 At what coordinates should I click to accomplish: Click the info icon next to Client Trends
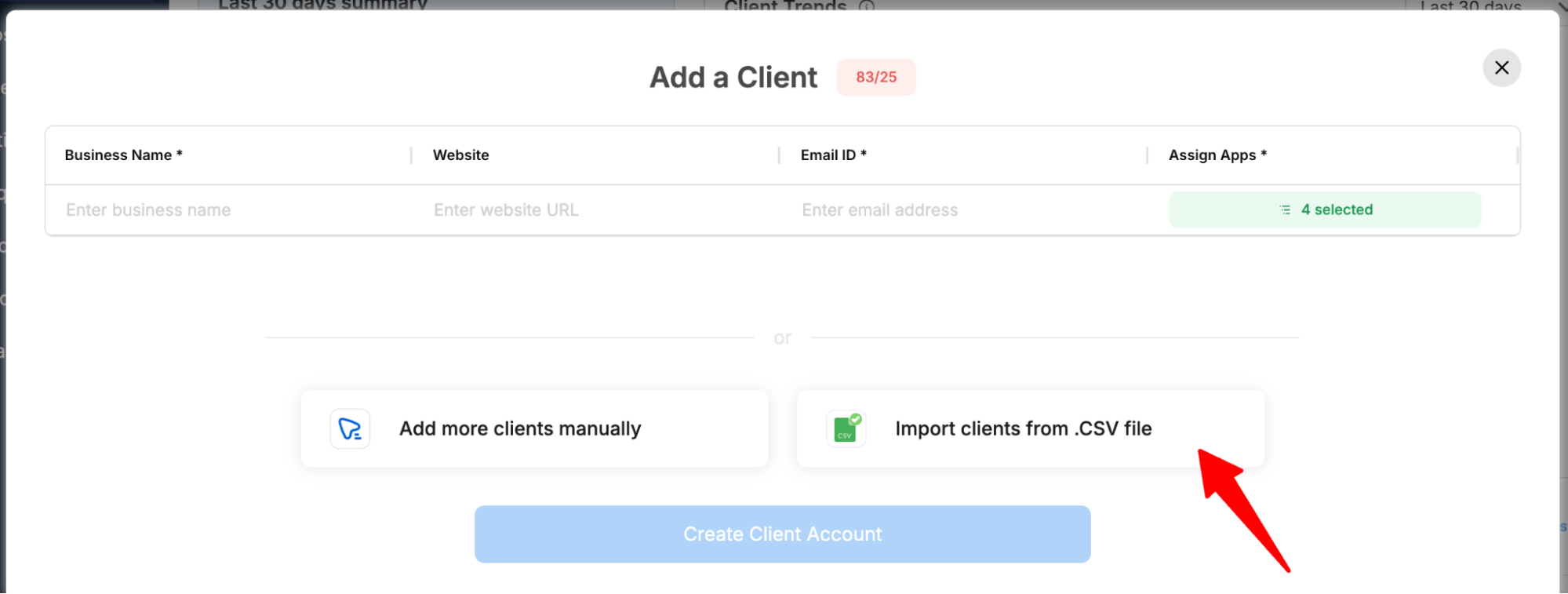click(x=867, y=6)
